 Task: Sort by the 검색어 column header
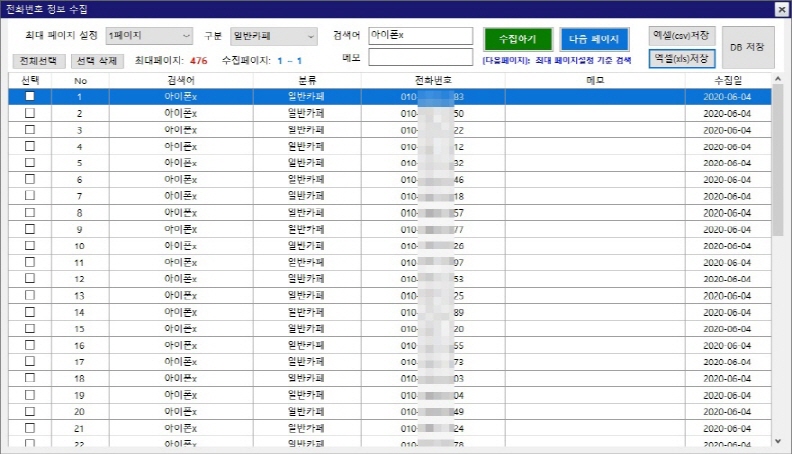(181, 80)
